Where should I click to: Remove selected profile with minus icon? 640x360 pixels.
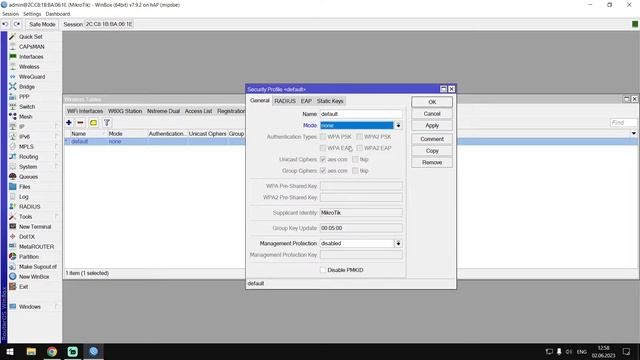(x=80, y=122)
